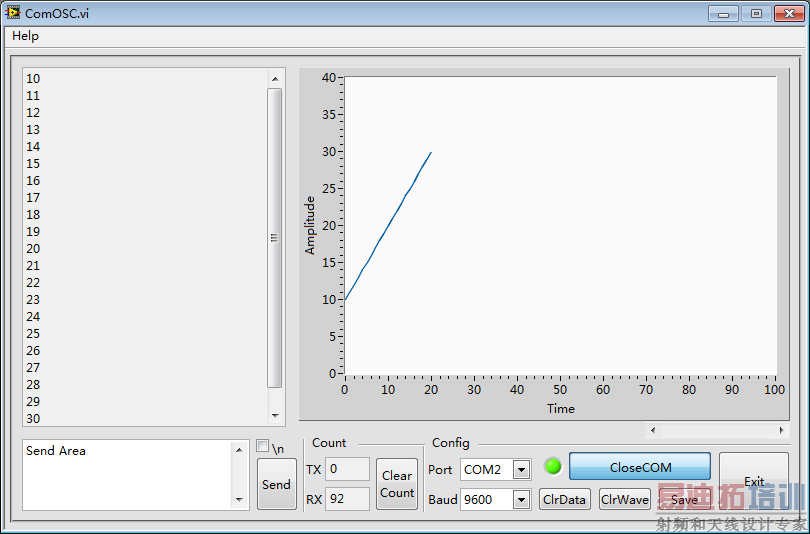Click the chart scrollbar right arrow

pos(781,430)
